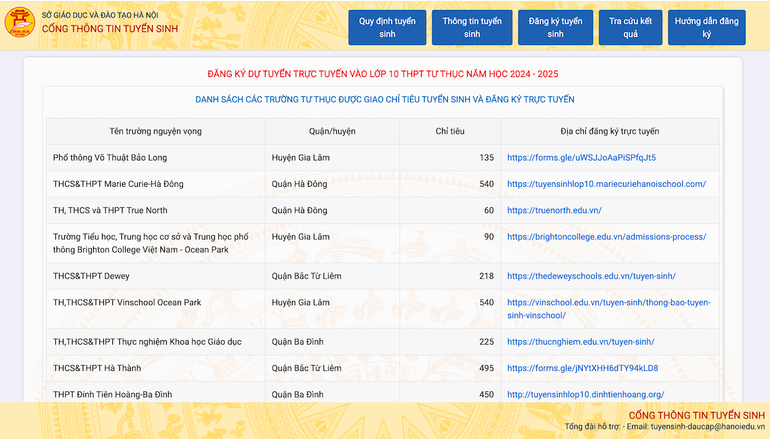Open Hướng dẫn đăng ký page
Screen dimensions: 770x439
706,27
